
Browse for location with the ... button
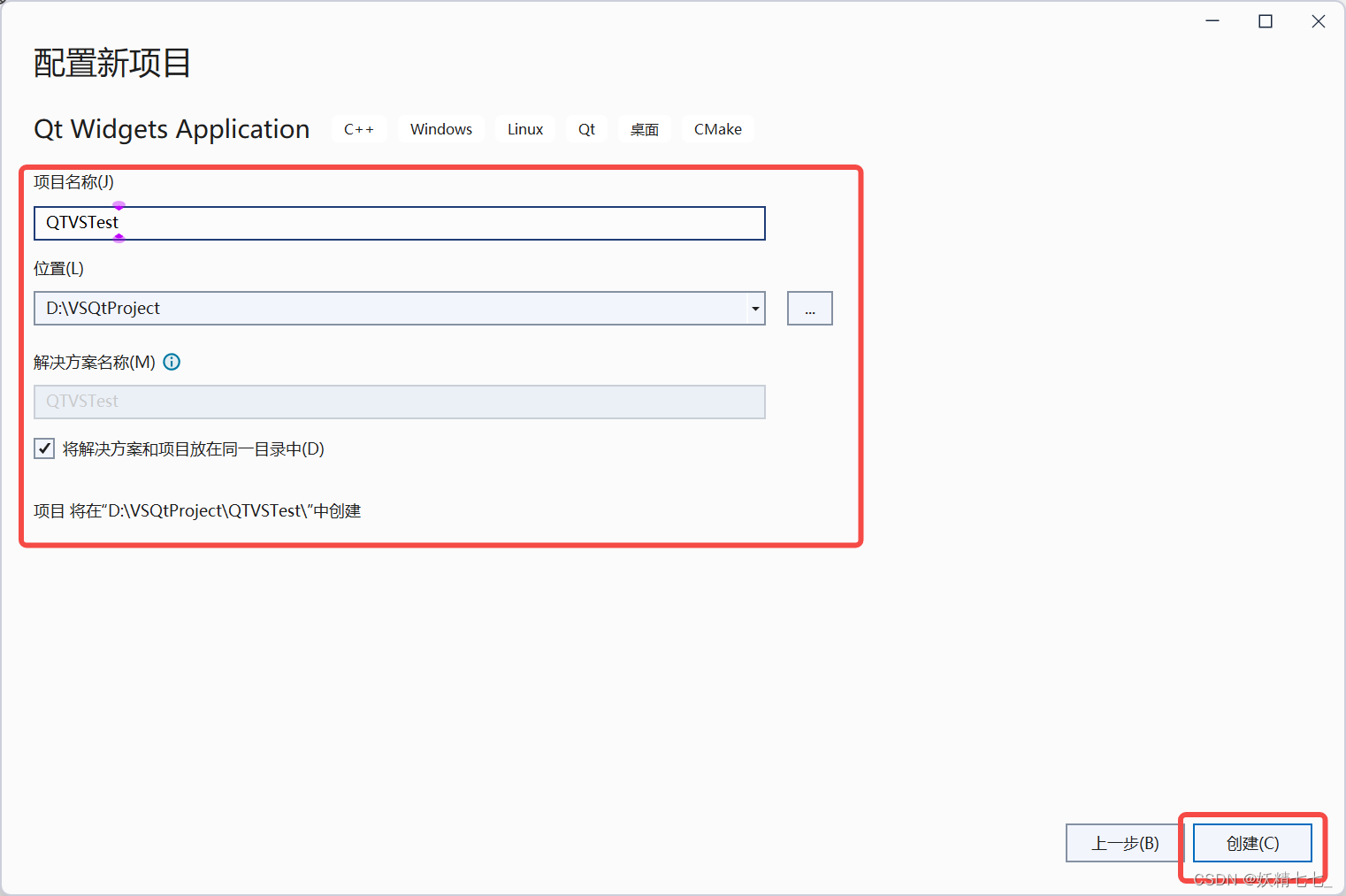[x=810, y=309]
